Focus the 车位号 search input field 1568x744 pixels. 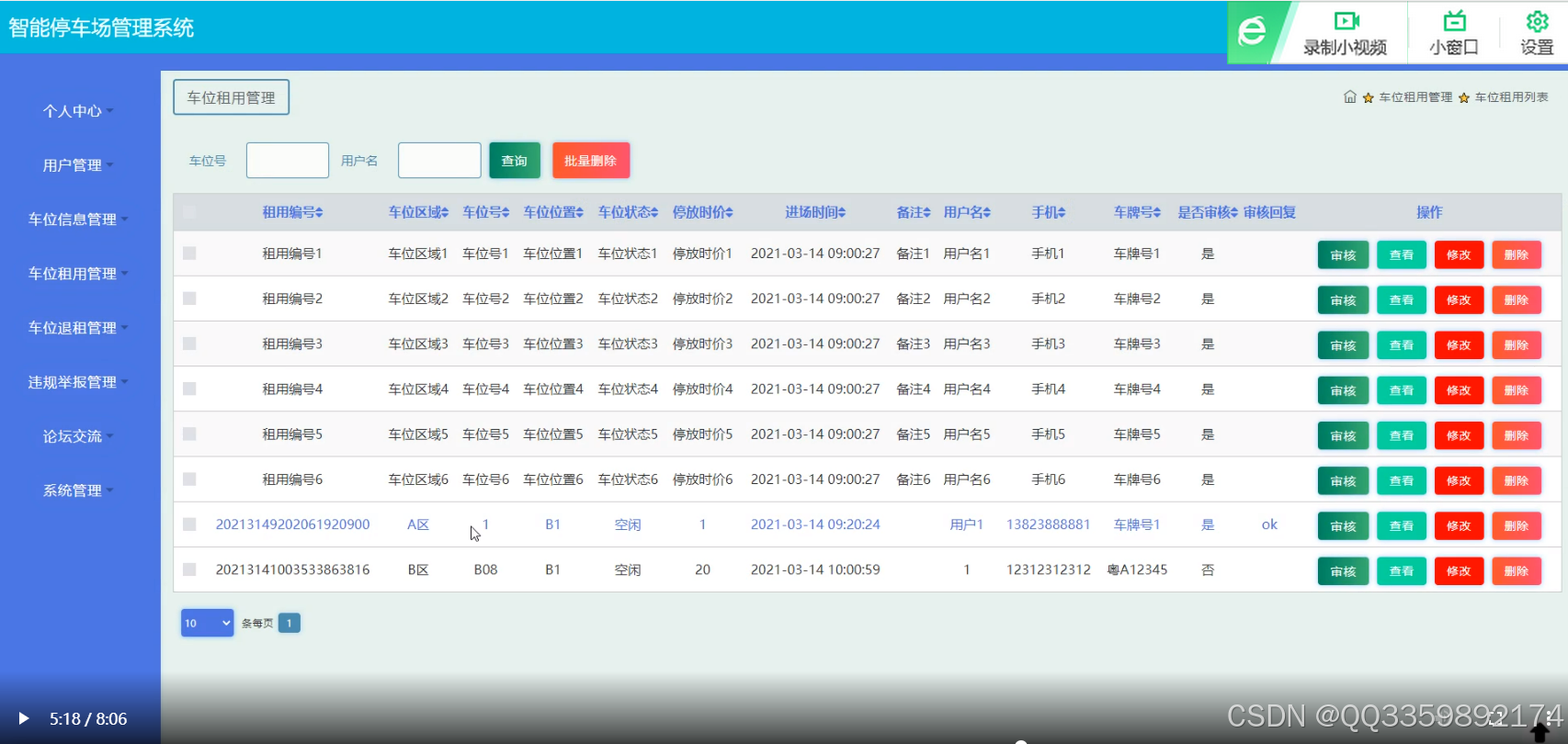click(x=288, y=161)
